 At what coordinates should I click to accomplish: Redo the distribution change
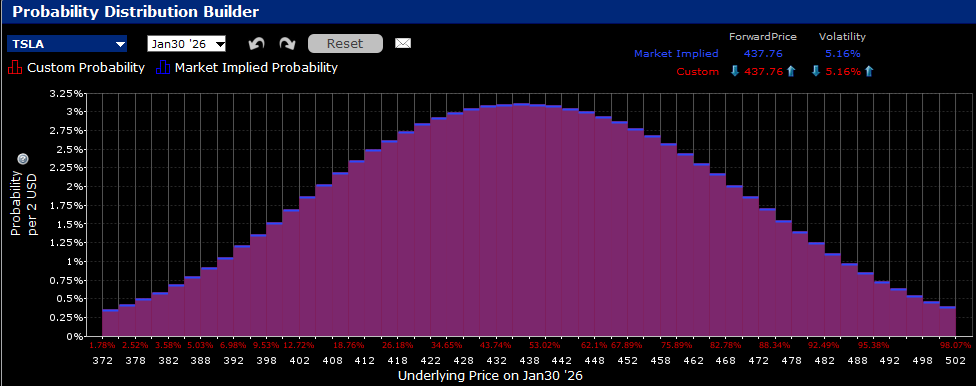(x=287, y=44)
